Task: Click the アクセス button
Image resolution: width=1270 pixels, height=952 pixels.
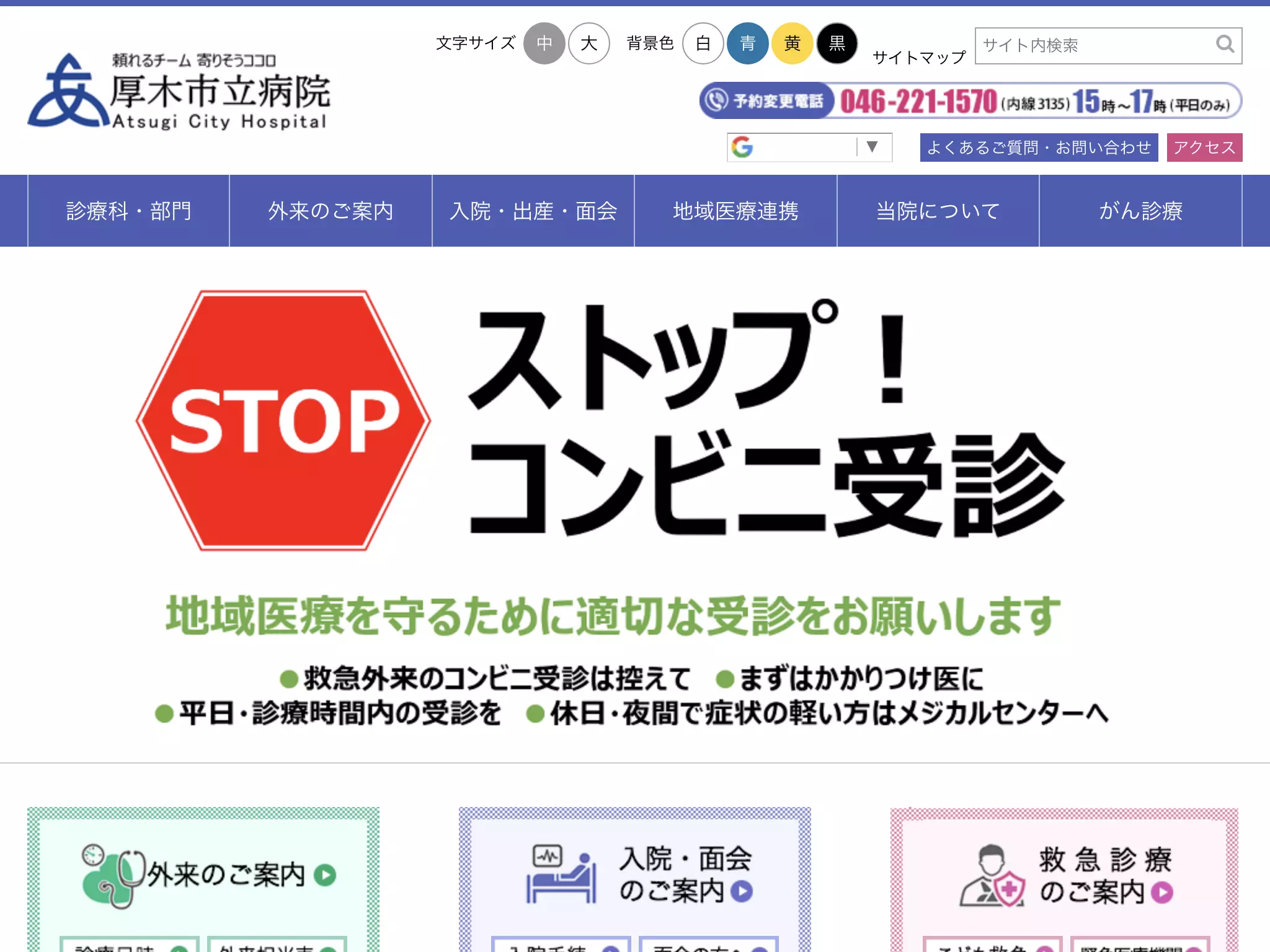Action: pyautogui.click(x=1204, y=148)
